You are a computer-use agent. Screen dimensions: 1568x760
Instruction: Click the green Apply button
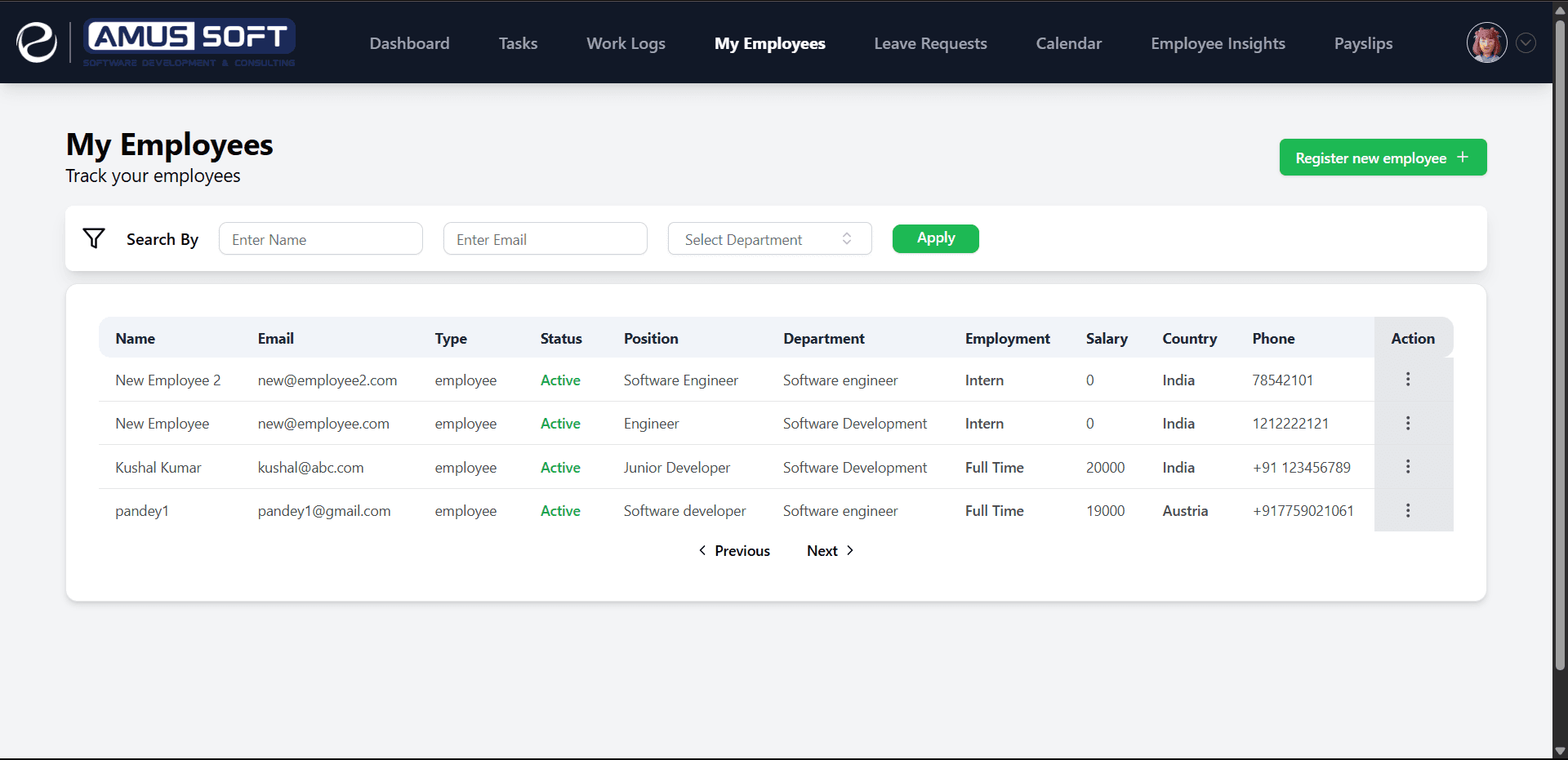click(935, 238)
